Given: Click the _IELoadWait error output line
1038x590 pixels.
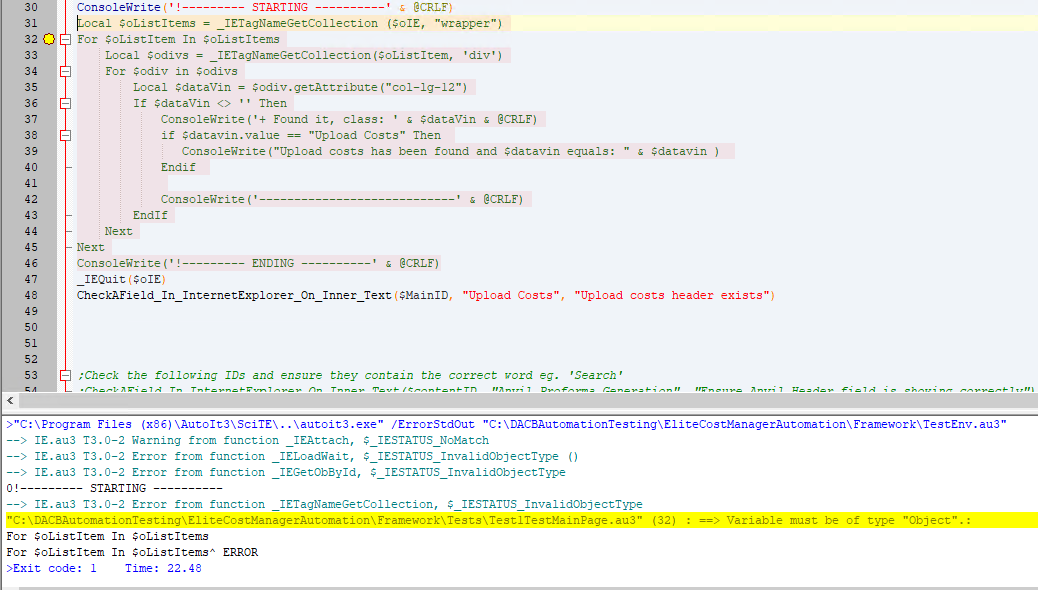Looking at the screenshot, I should point(292,456).
